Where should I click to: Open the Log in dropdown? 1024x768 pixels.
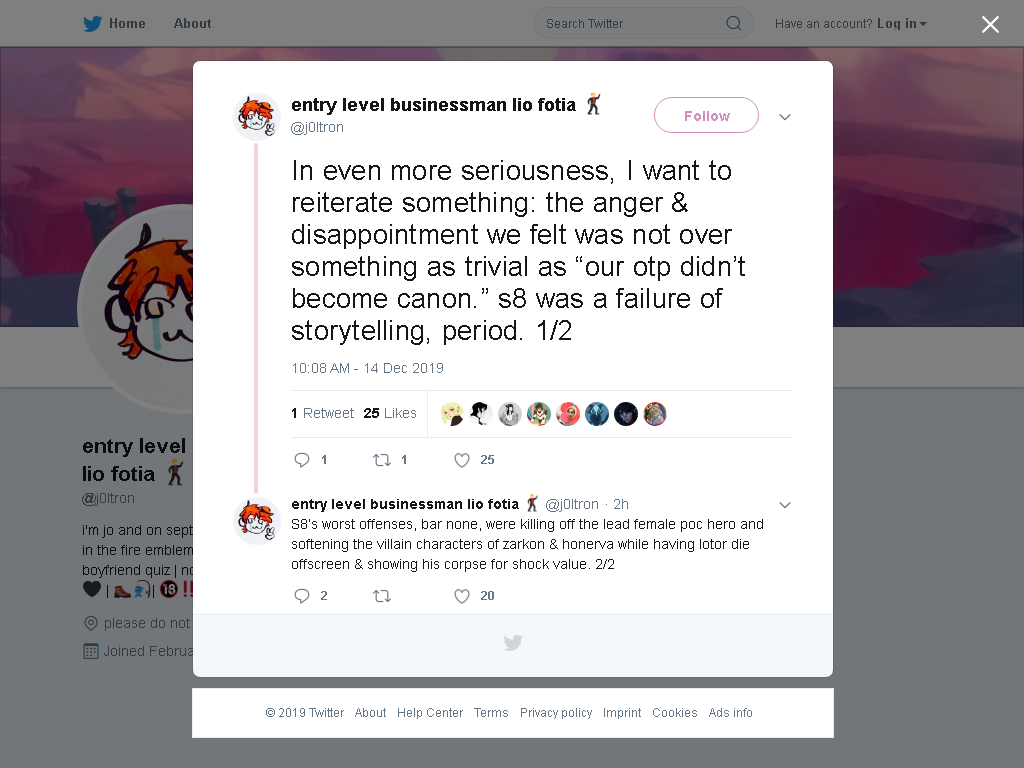click(902, 24)
